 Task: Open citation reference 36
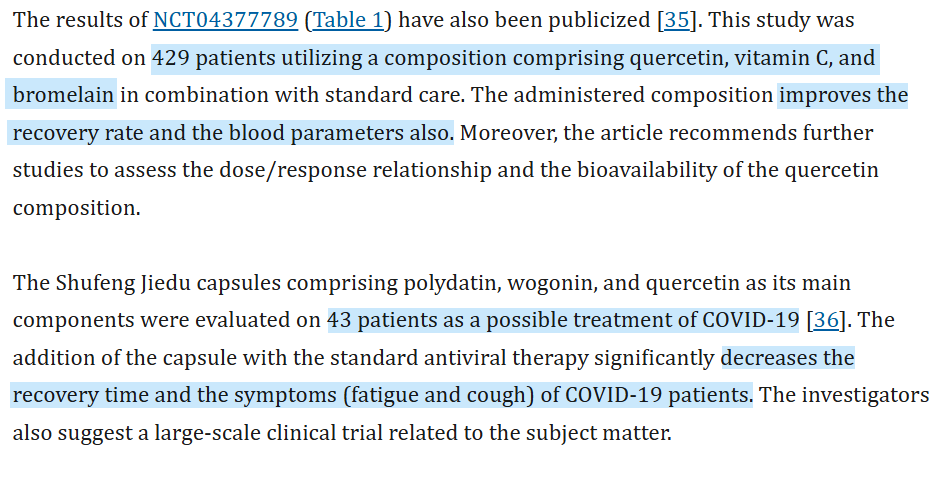(826, 320)
